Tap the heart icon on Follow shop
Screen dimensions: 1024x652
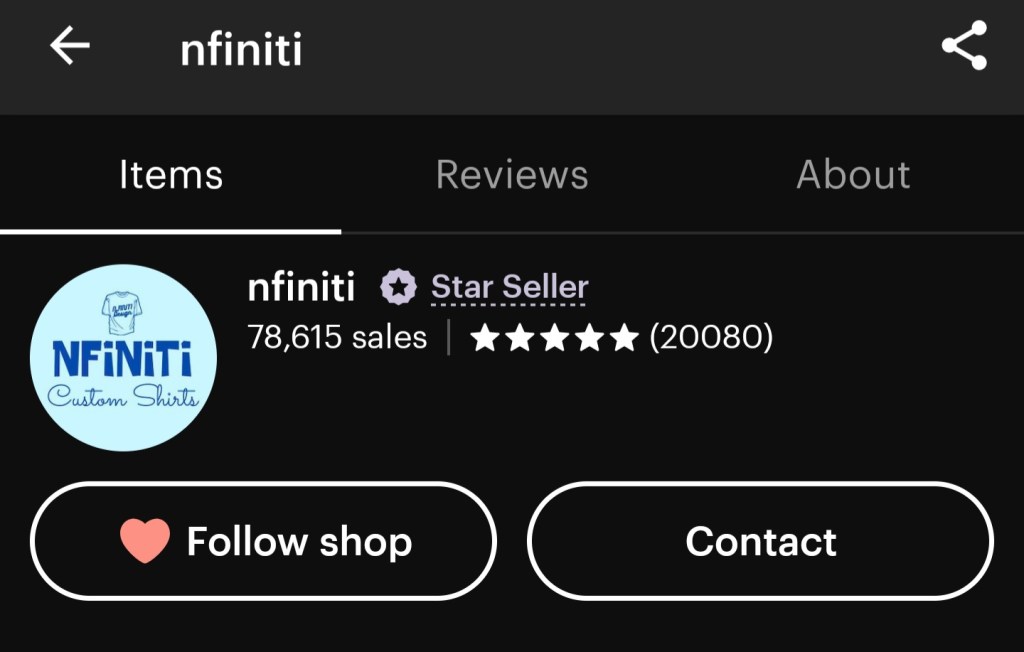[x=145, y=541]
